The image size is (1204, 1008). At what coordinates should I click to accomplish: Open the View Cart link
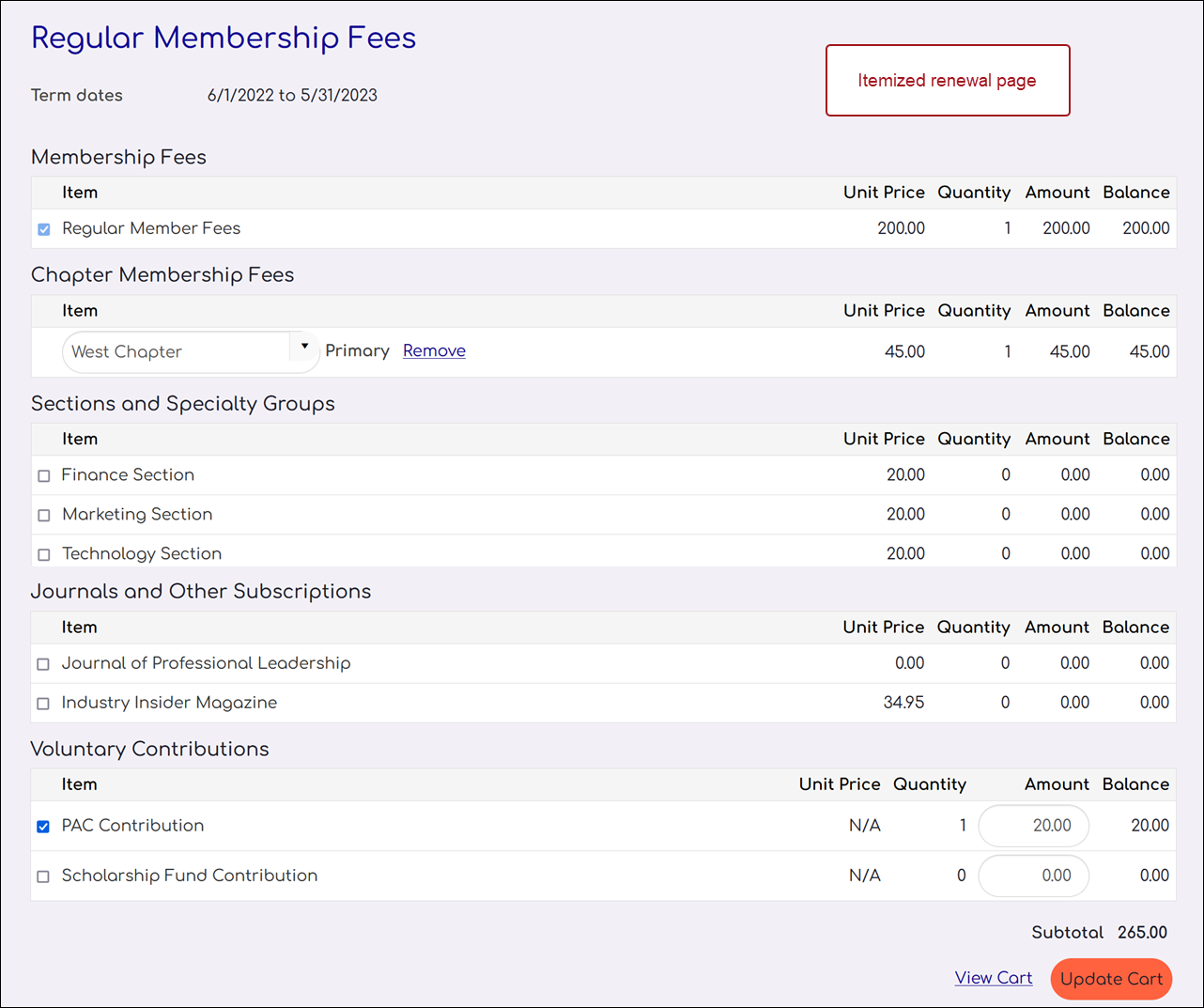click(x=994, y=978)
